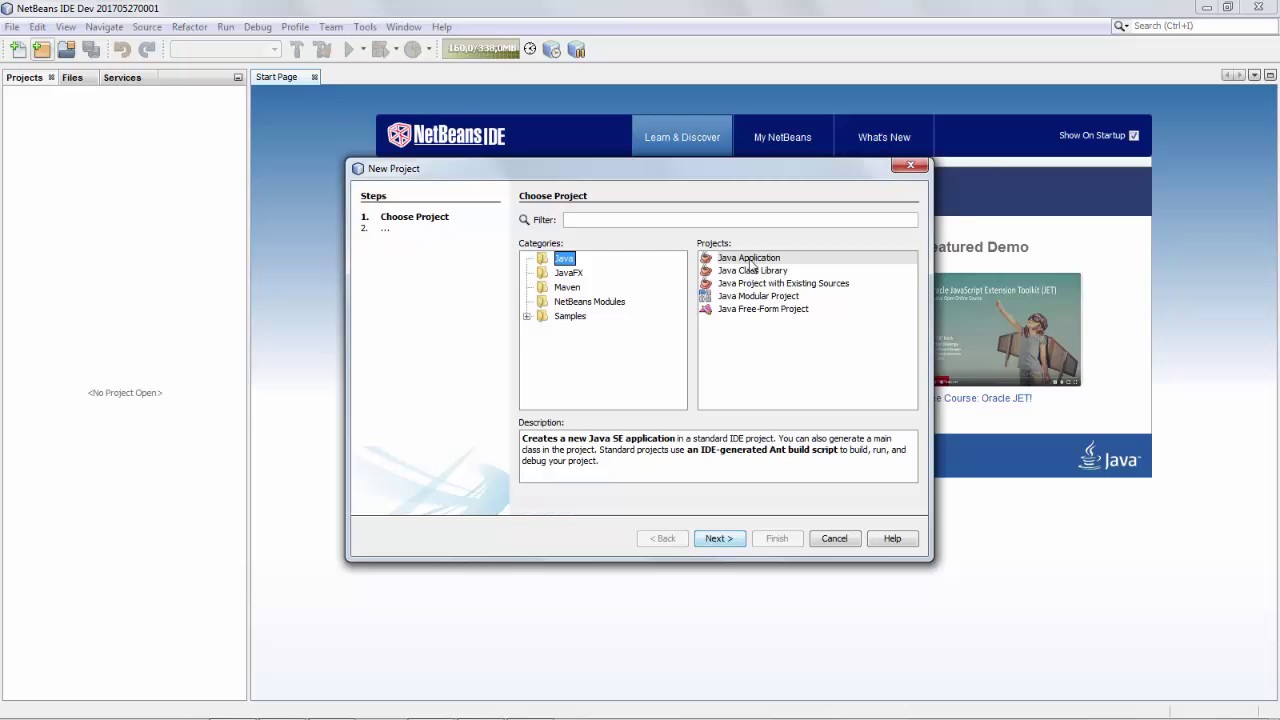Click the Profile Project toolbar icon
The image size is (1280, 720).
pos(412,49)
